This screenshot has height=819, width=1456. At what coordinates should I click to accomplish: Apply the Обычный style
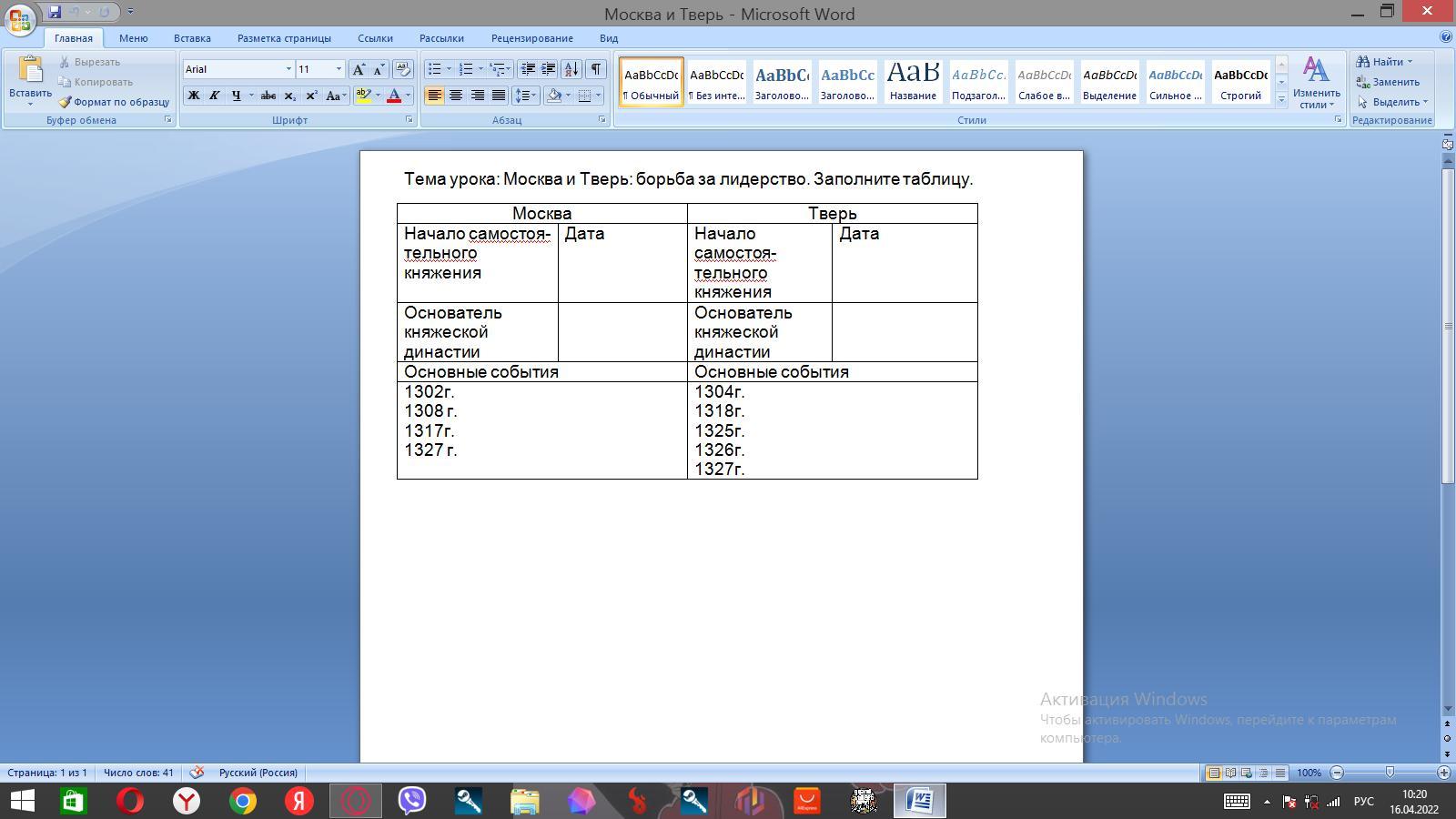(x=651, y=82)
